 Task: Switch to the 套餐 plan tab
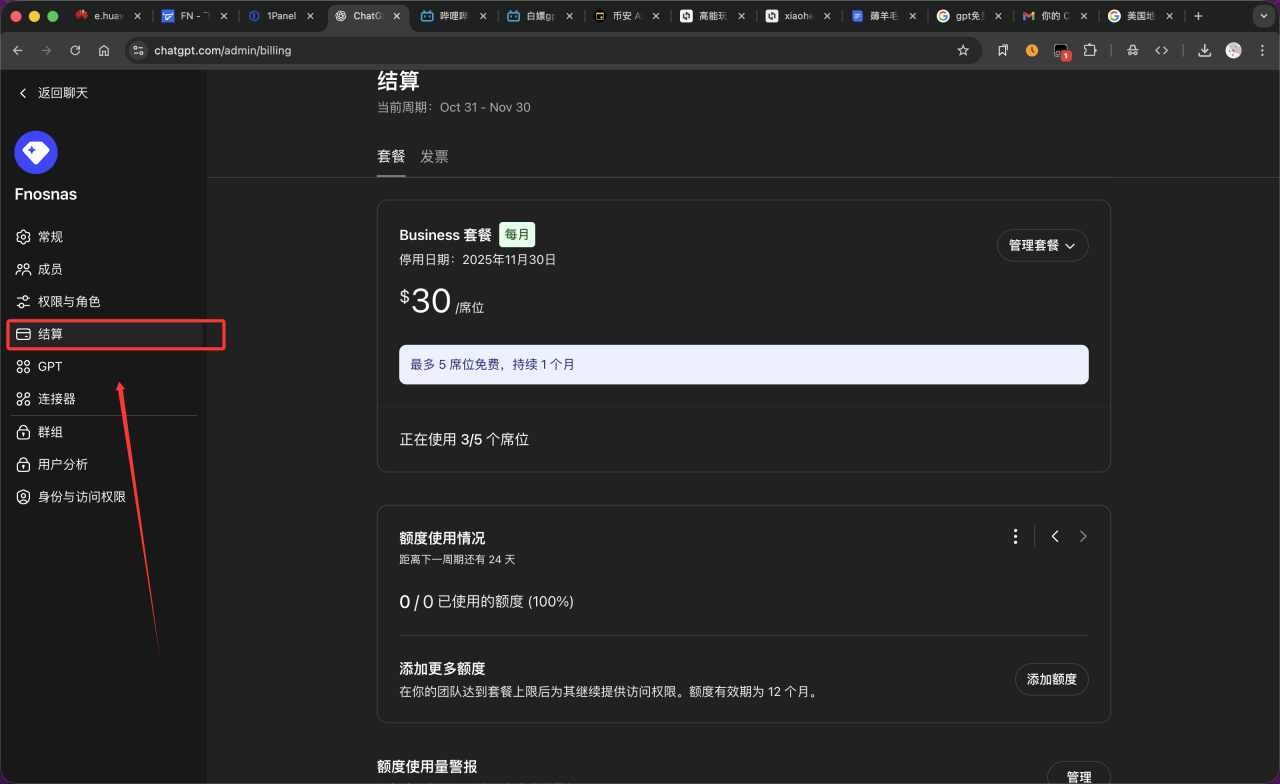pyautogui.click(x=391, y=156)
